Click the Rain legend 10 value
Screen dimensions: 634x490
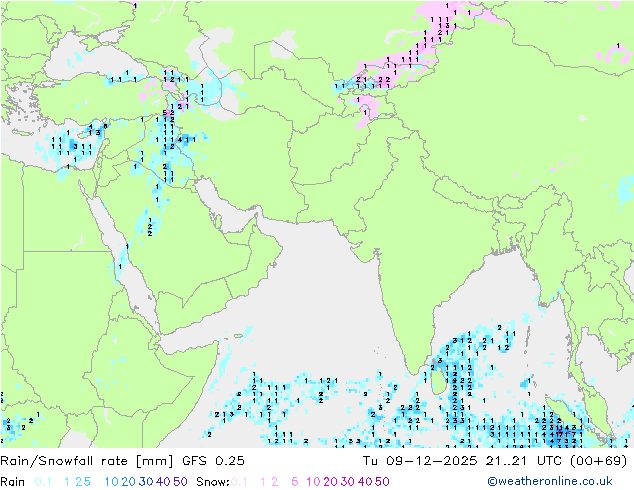click(112, 482)
